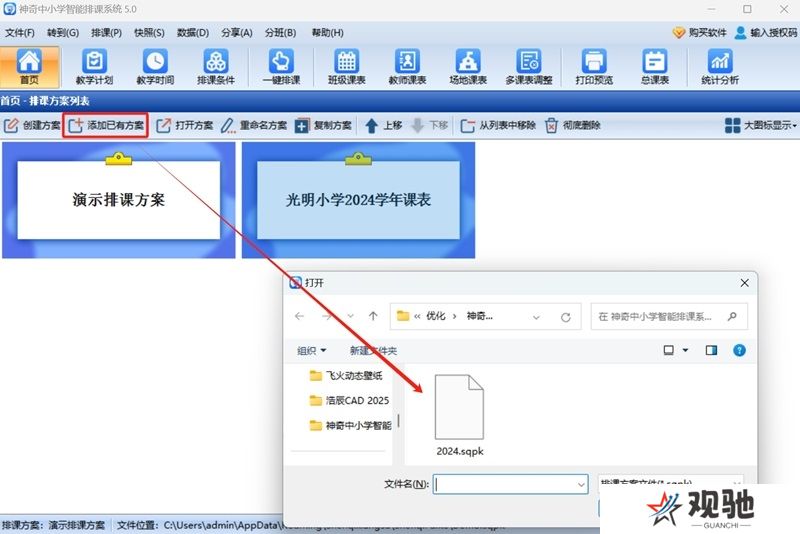Select 浩辰CAD 2025 folder in tree
Image resolution: width=800 pixels, height=534 pixels.
tap(349, 400)
